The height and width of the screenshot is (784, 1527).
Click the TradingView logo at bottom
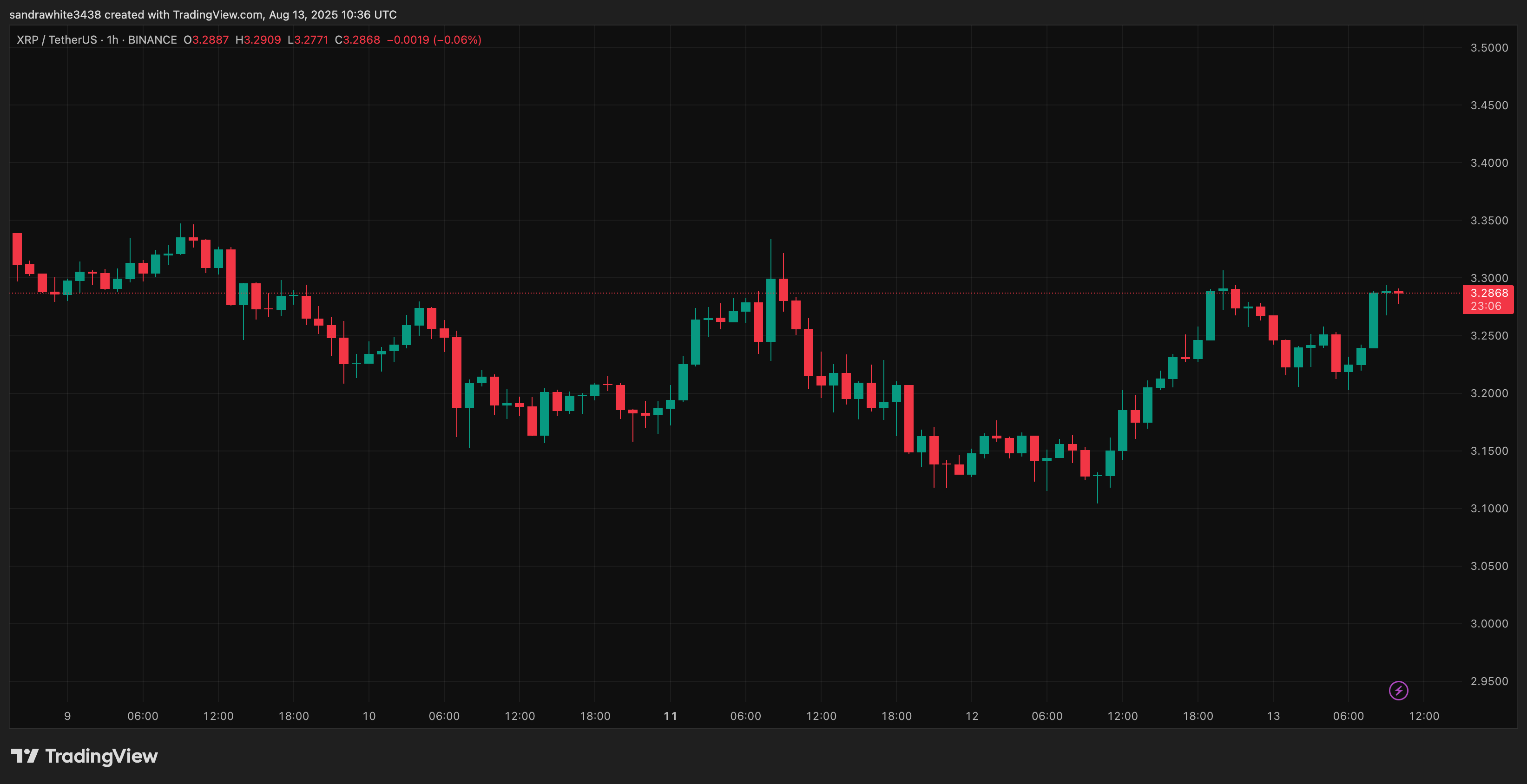84,756
